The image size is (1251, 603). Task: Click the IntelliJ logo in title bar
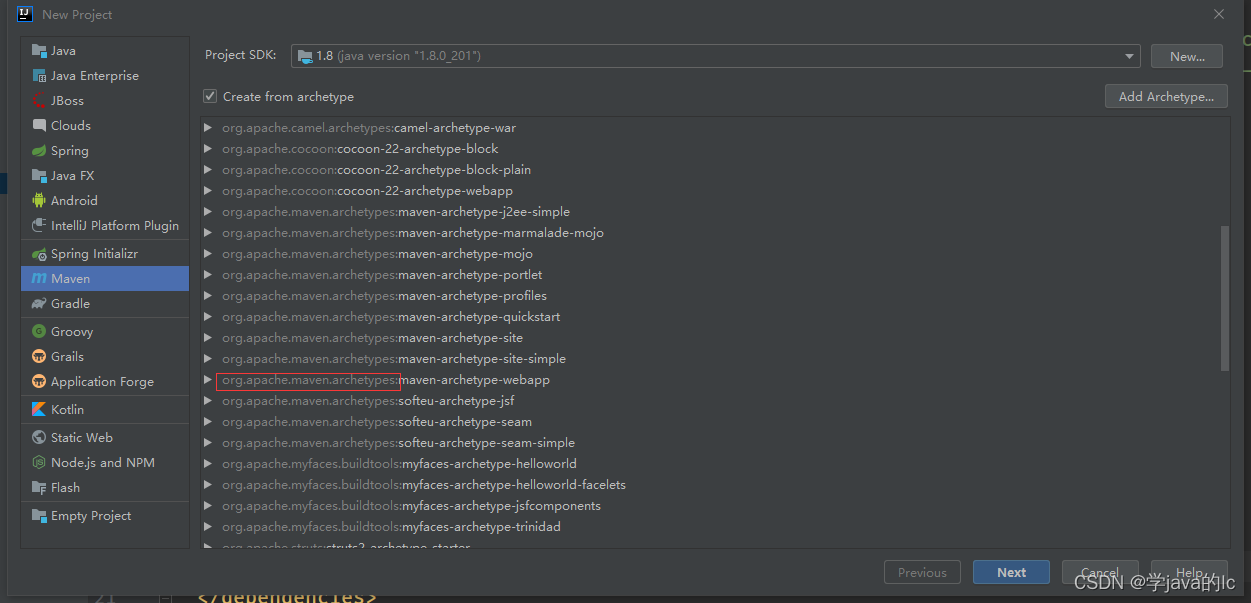click(x=25, y=14)
